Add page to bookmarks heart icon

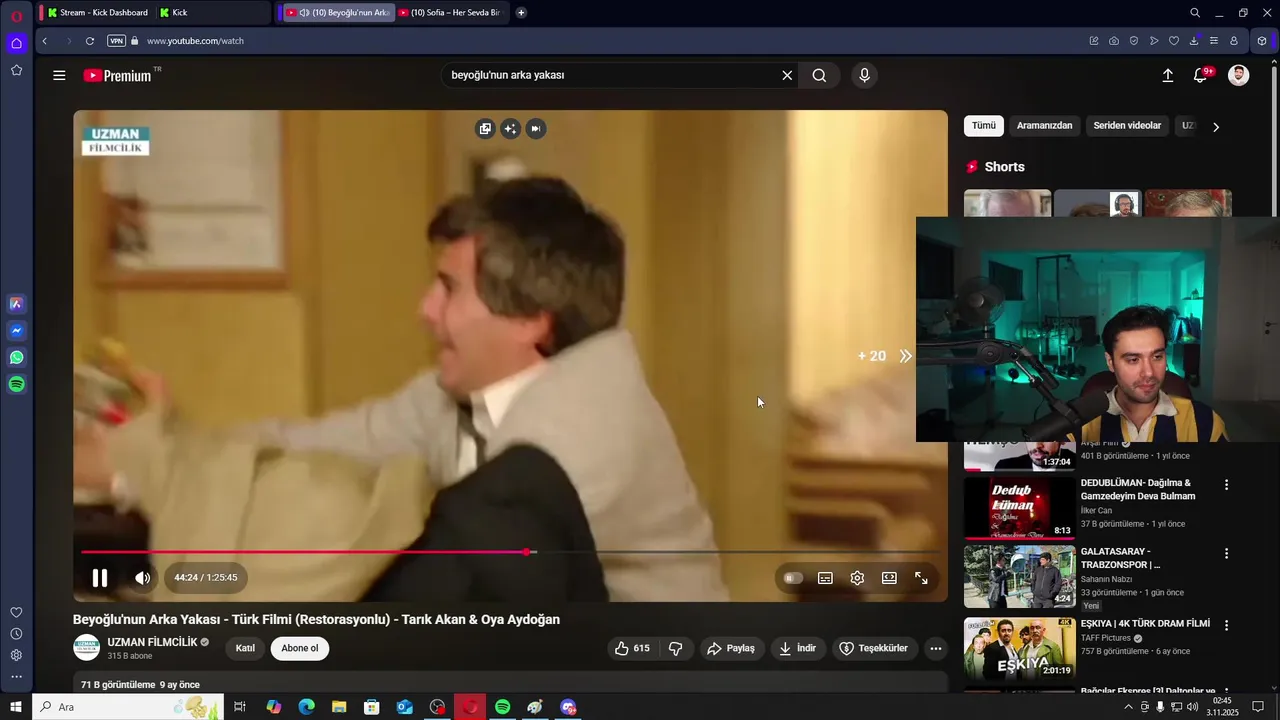coord(1174,41)
